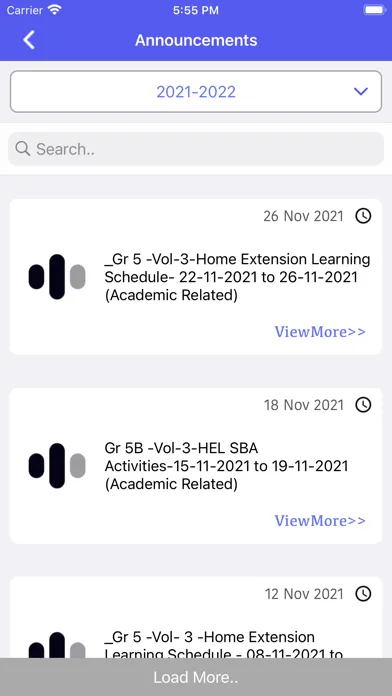Tap the clock icon beside 18 Nov 2021
Viewport: 392px width, 696px height.
tap(363, 405)
